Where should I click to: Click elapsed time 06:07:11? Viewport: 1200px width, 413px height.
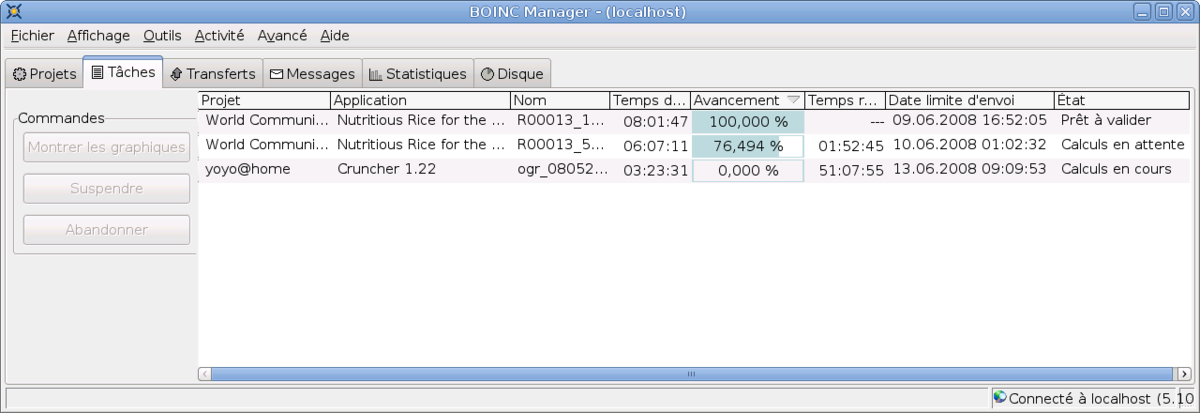pos(655,146)
